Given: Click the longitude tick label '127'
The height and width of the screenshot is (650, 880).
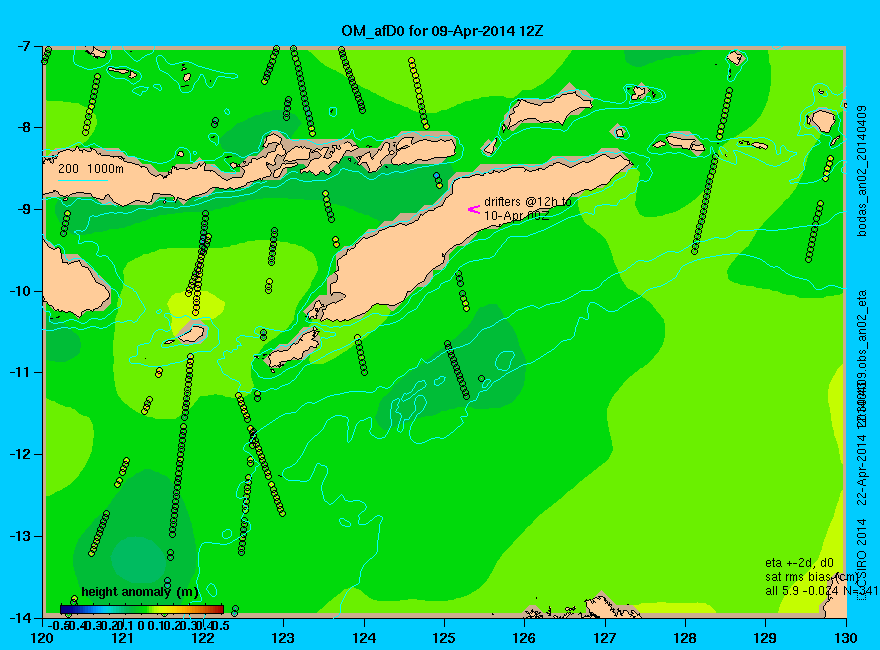Looking at the screenshot, I should coord(605,638).
